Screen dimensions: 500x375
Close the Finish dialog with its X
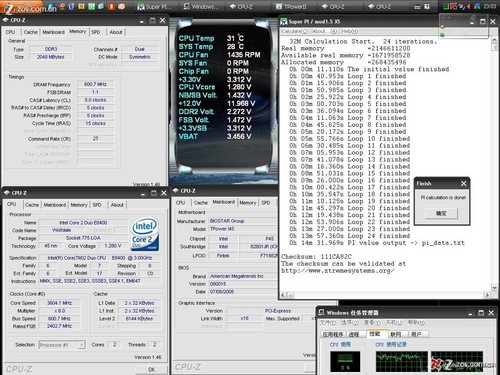tap(463, 183)
